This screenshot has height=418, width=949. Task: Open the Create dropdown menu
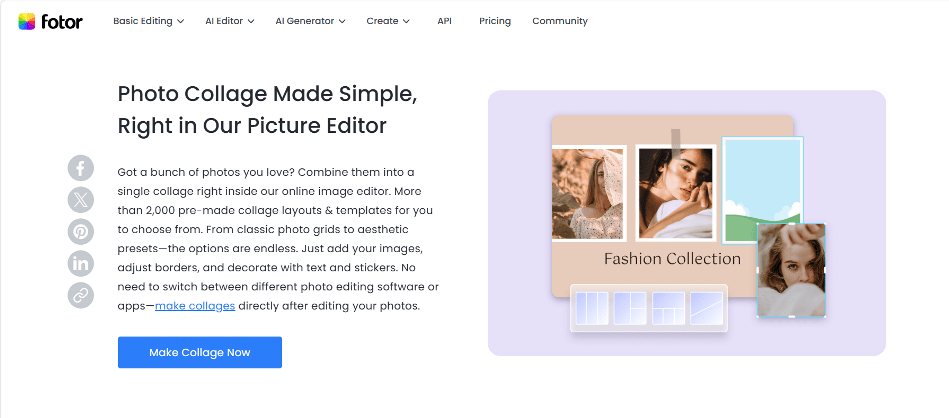pyautogui.click(x=388, y=21)
